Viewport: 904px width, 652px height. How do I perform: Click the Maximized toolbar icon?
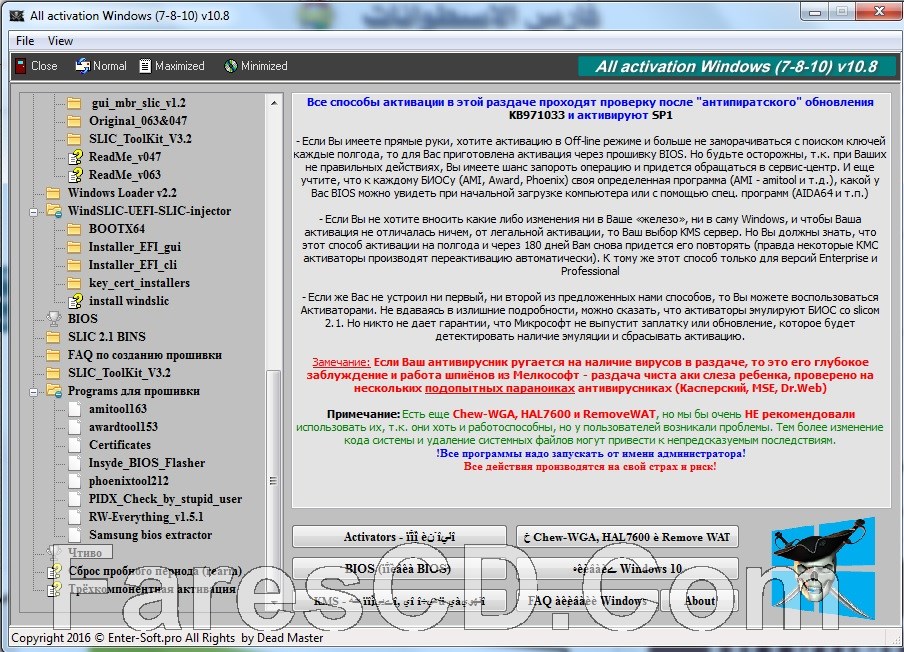[145, 66]
